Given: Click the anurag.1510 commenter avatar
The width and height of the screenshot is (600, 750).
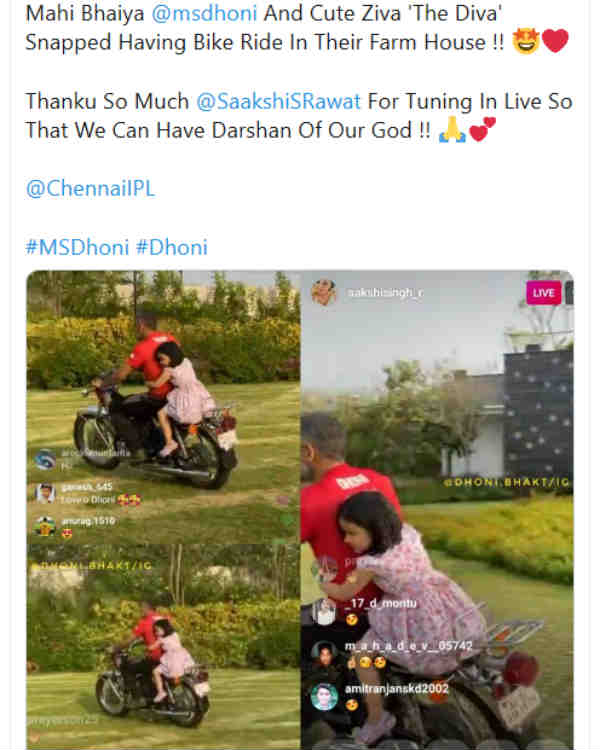Looking at the screenshot, I should 44,526.
